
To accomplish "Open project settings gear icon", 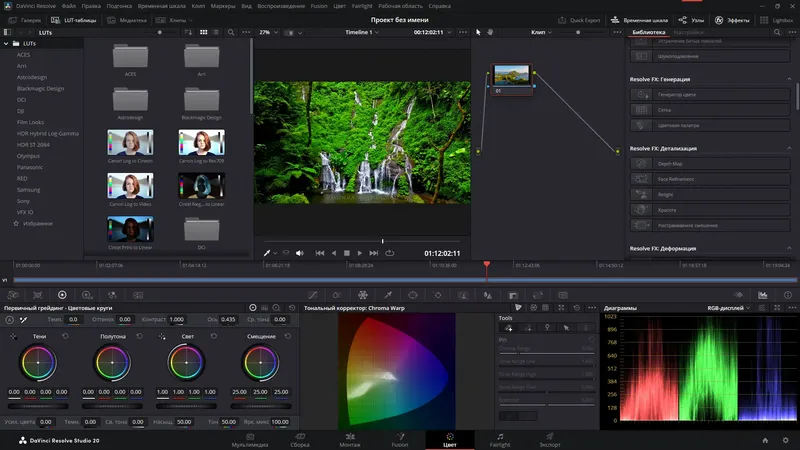I will click(786, 439).
